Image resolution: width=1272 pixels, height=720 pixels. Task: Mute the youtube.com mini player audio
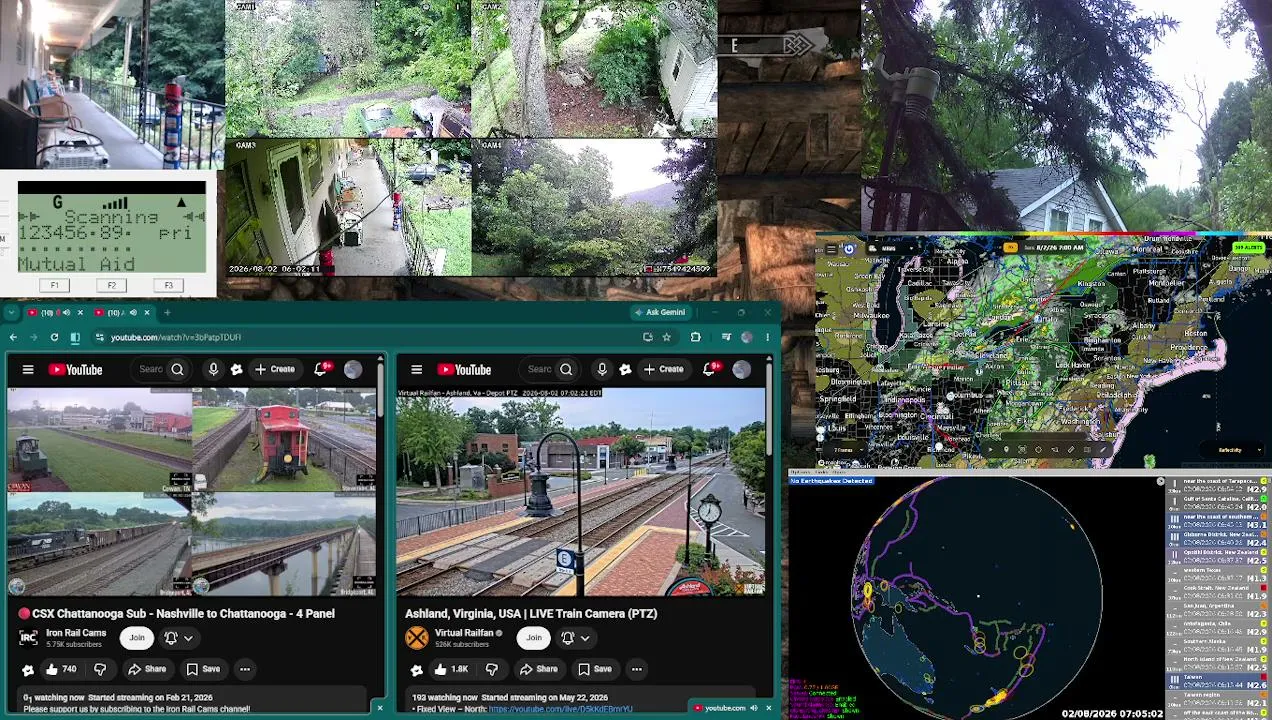point(754,708)
